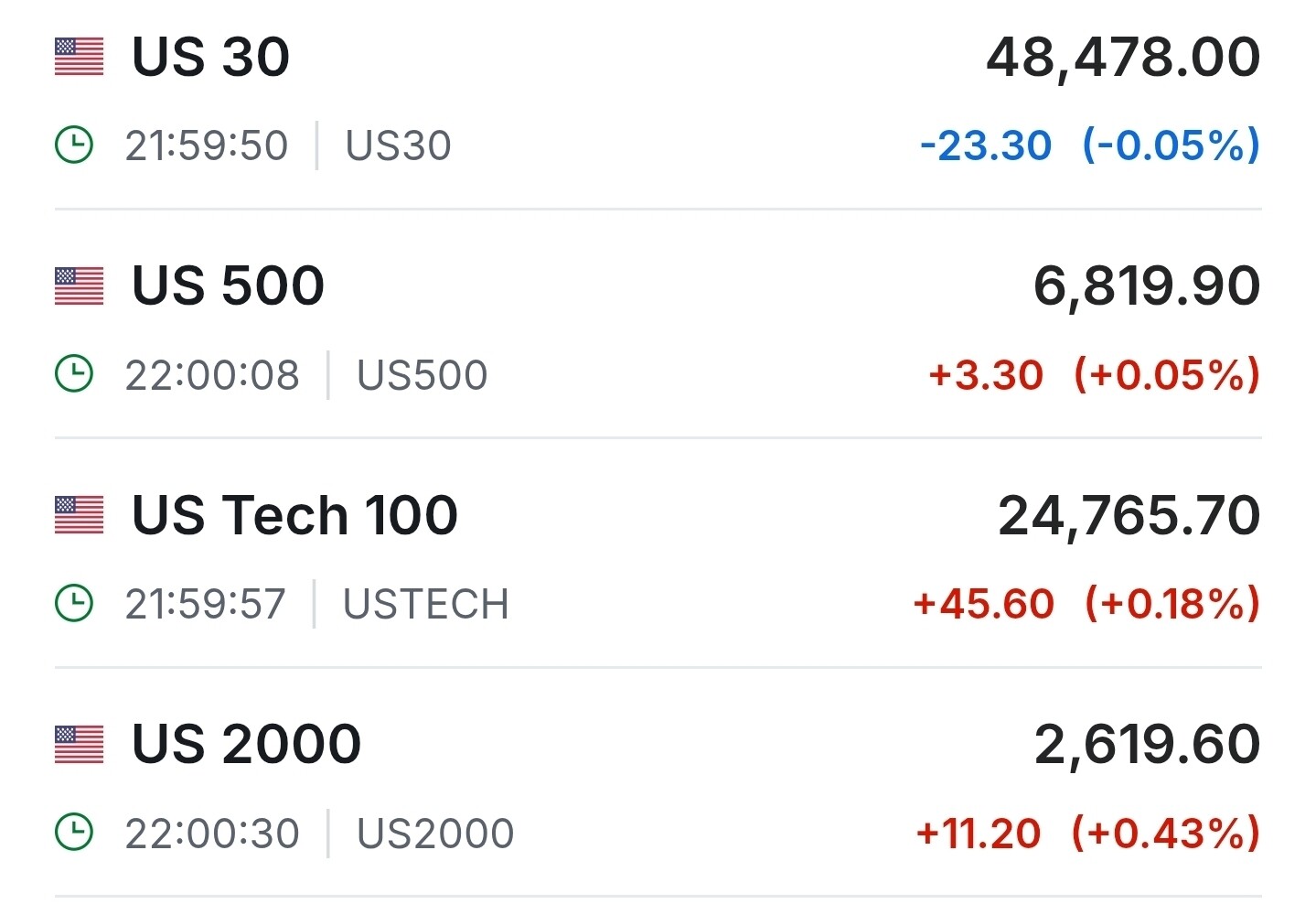Open the US 30 index name
The image size is (1316, 904).
click(210, 57)
